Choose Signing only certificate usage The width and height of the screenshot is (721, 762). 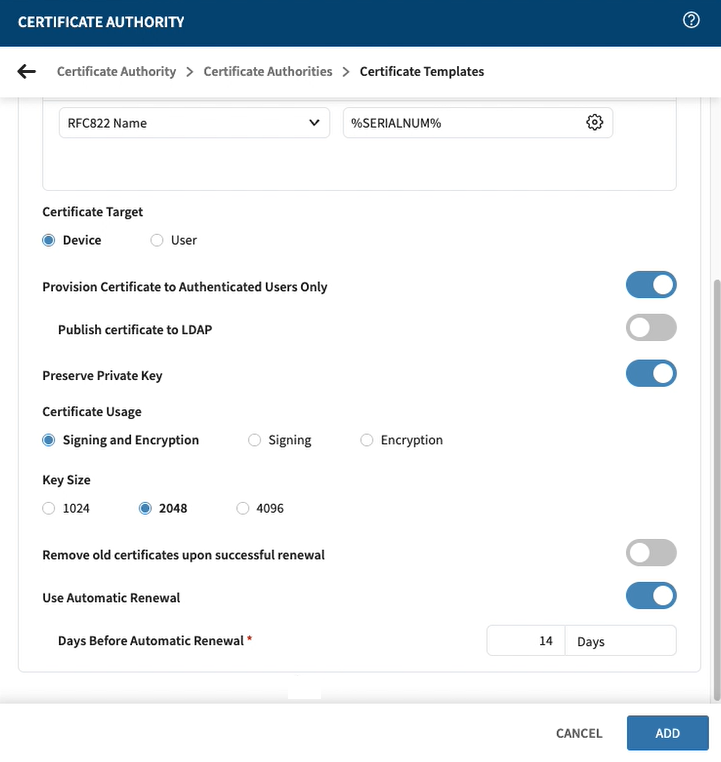(x=255, y=440)
